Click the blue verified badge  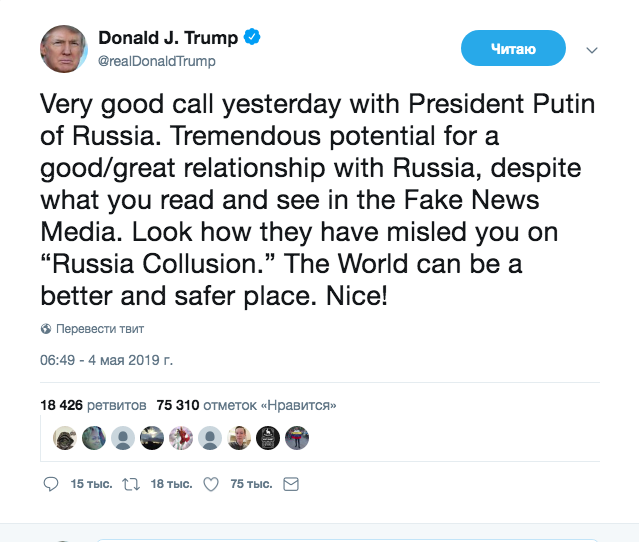255,38
